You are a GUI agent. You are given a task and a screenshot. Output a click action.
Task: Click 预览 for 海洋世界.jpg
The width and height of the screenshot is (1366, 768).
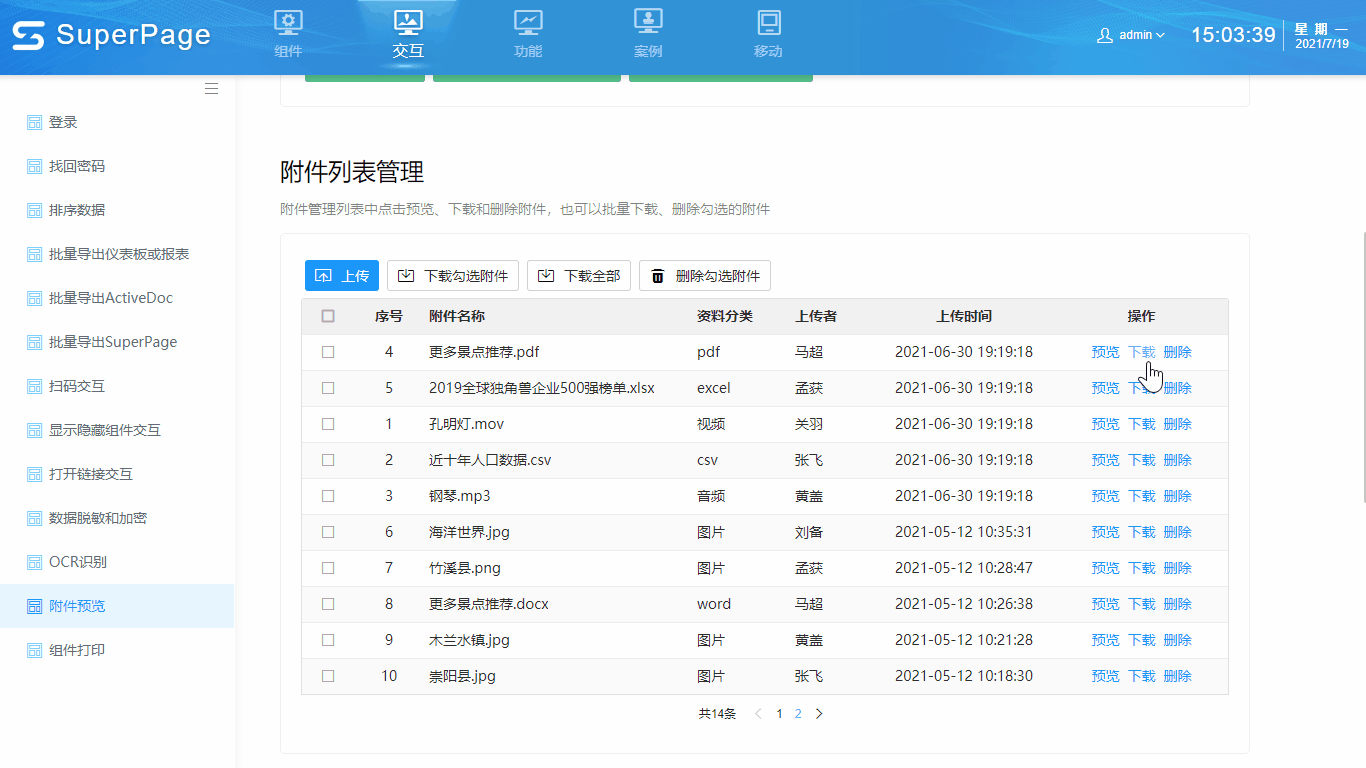point(1105,531)
